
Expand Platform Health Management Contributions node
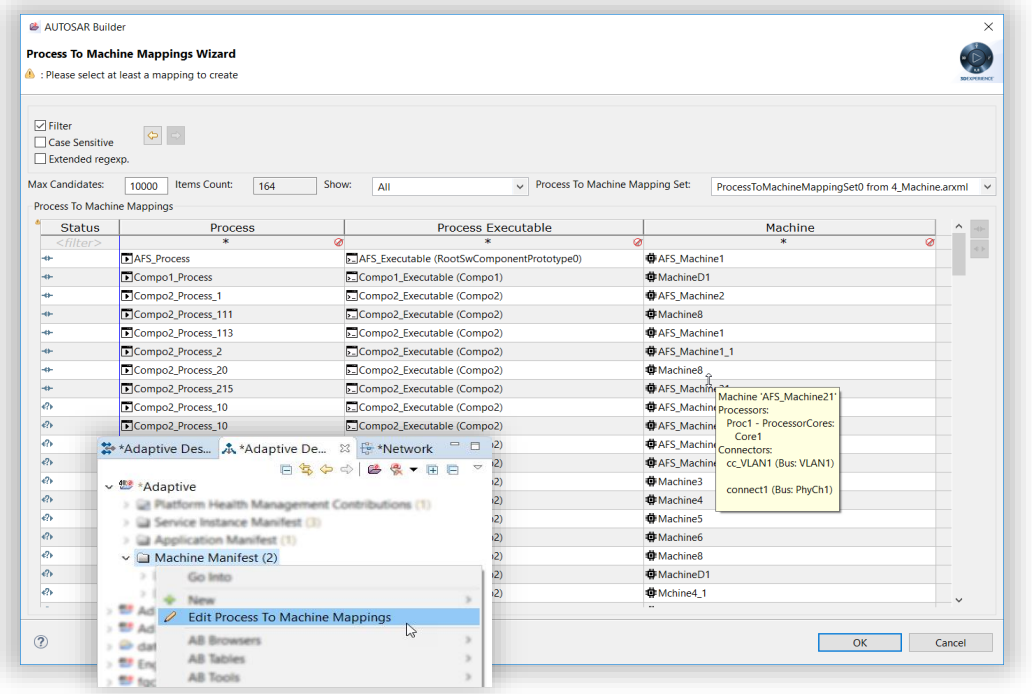[x=126, y=504]
